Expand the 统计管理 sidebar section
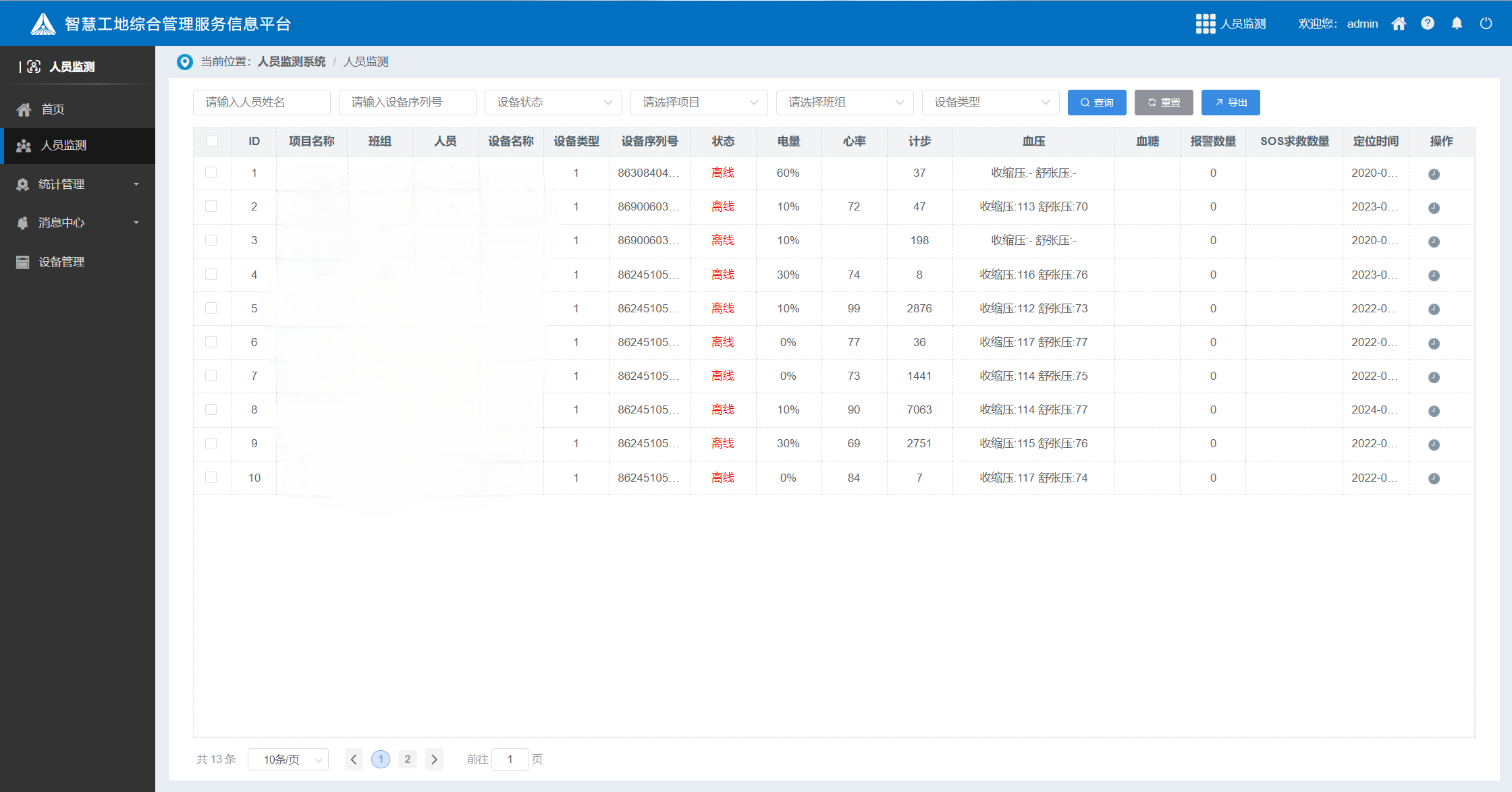Viewport: 1512px width, 792px height. pos(22,184)
